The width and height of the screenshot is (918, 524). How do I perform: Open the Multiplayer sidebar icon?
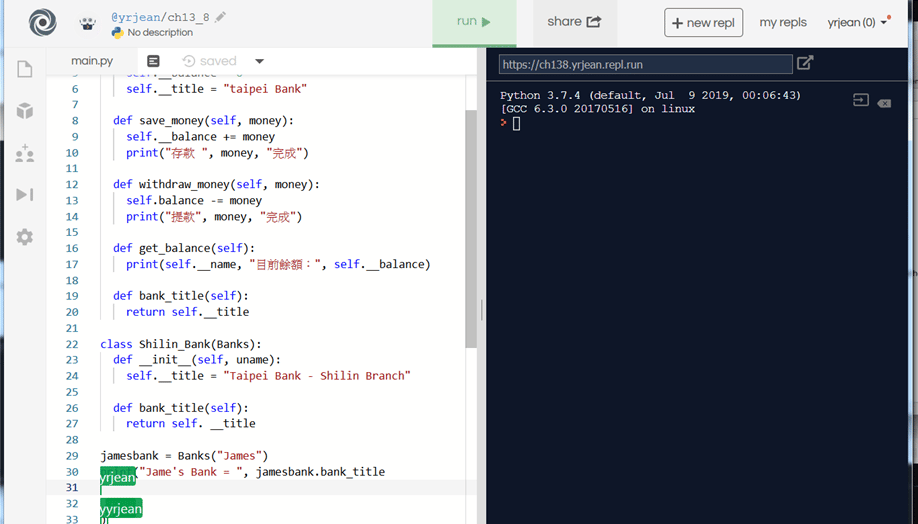coord(25,153)
